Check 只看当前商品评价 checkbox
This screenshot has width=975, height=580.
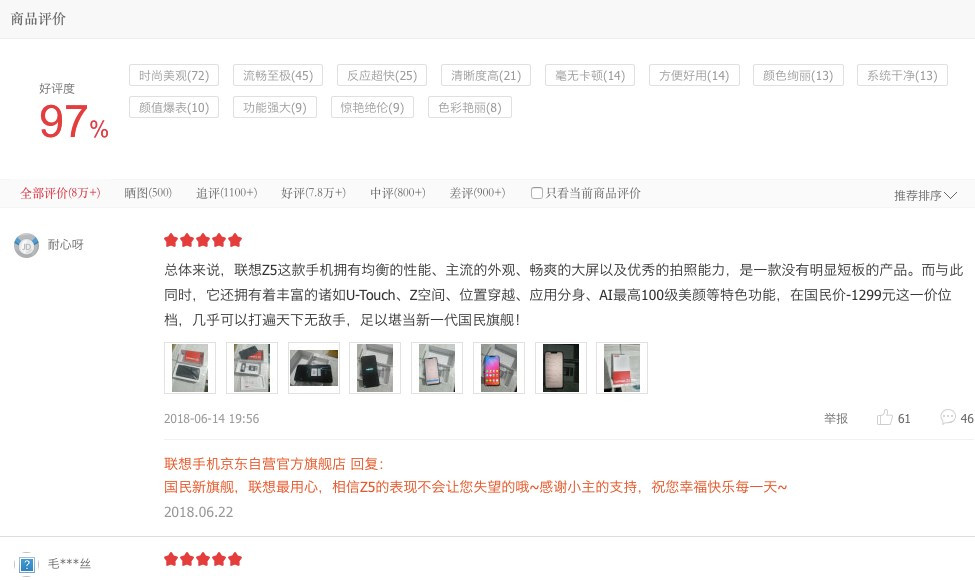click(x=537, y=193)
